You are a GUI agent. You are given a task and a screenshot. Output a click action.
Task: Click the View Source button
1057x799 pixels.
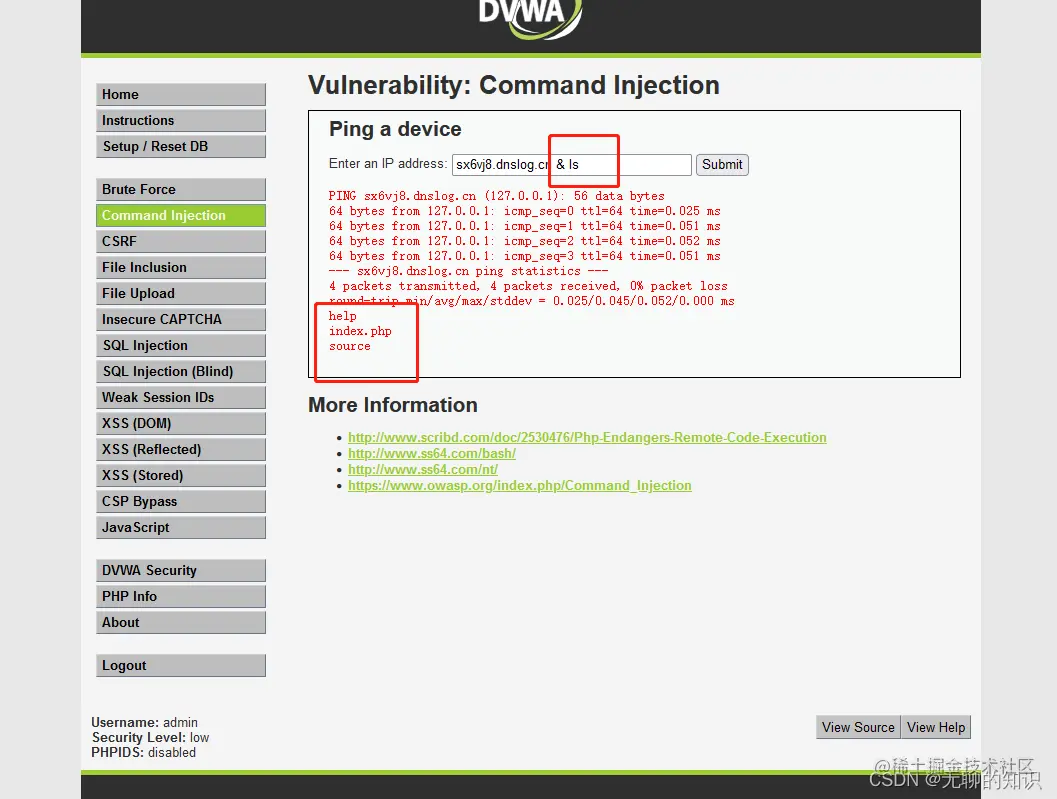tap(858, 728)
